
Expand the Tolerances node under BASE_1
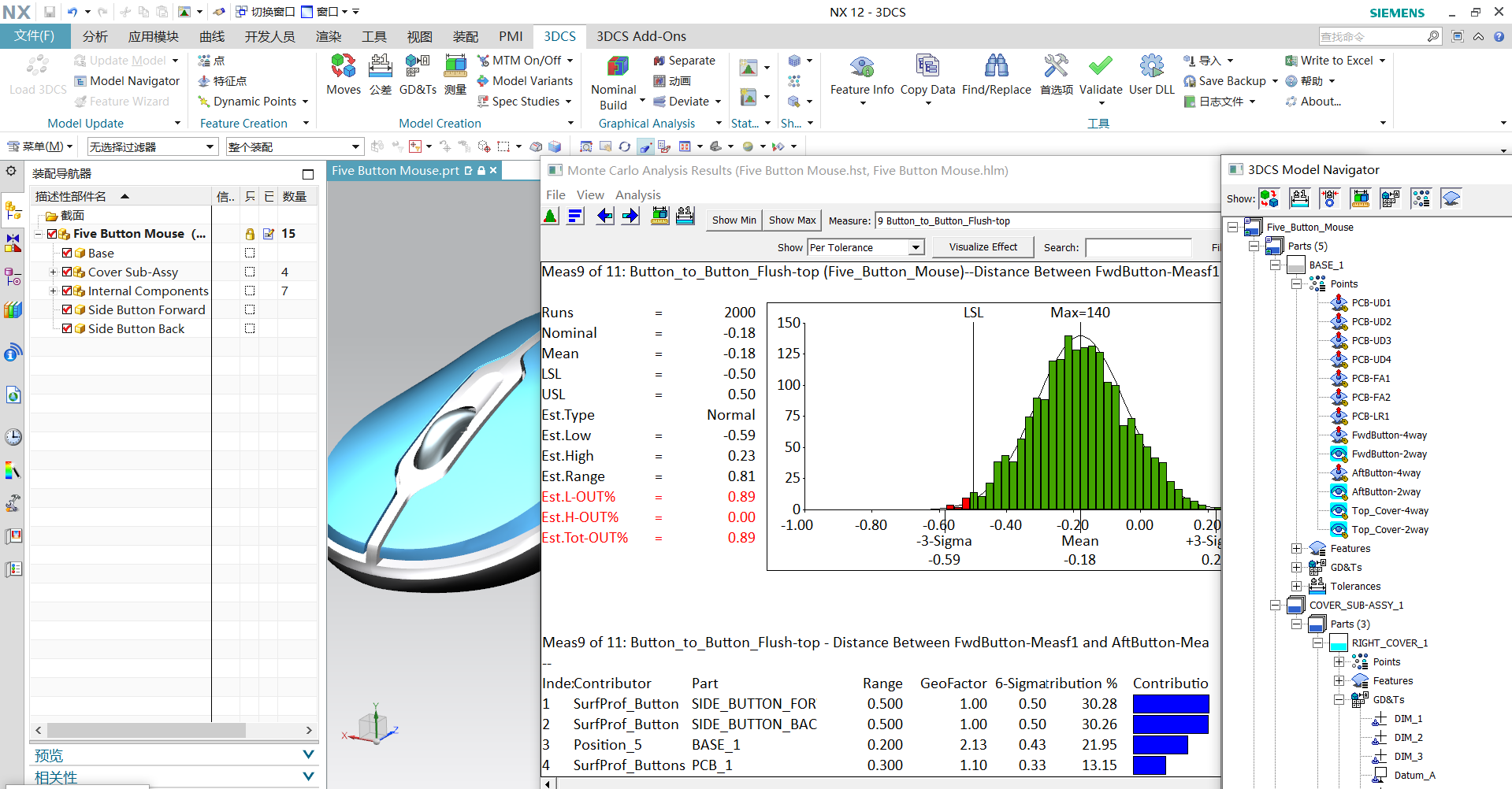[x=1296, y=587]
